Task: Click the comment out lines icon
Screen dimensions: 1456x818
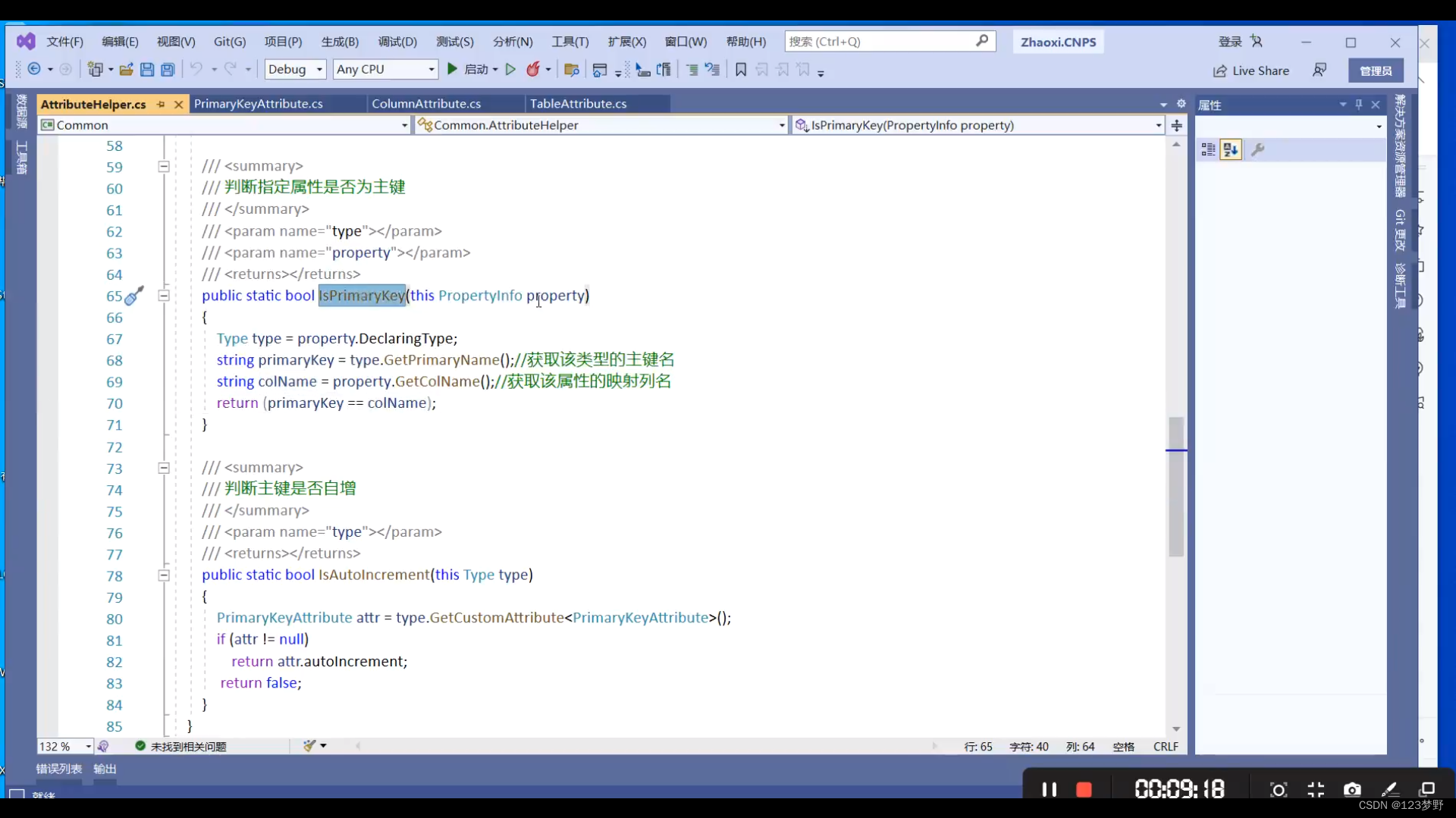Action: tap(692, 70)
